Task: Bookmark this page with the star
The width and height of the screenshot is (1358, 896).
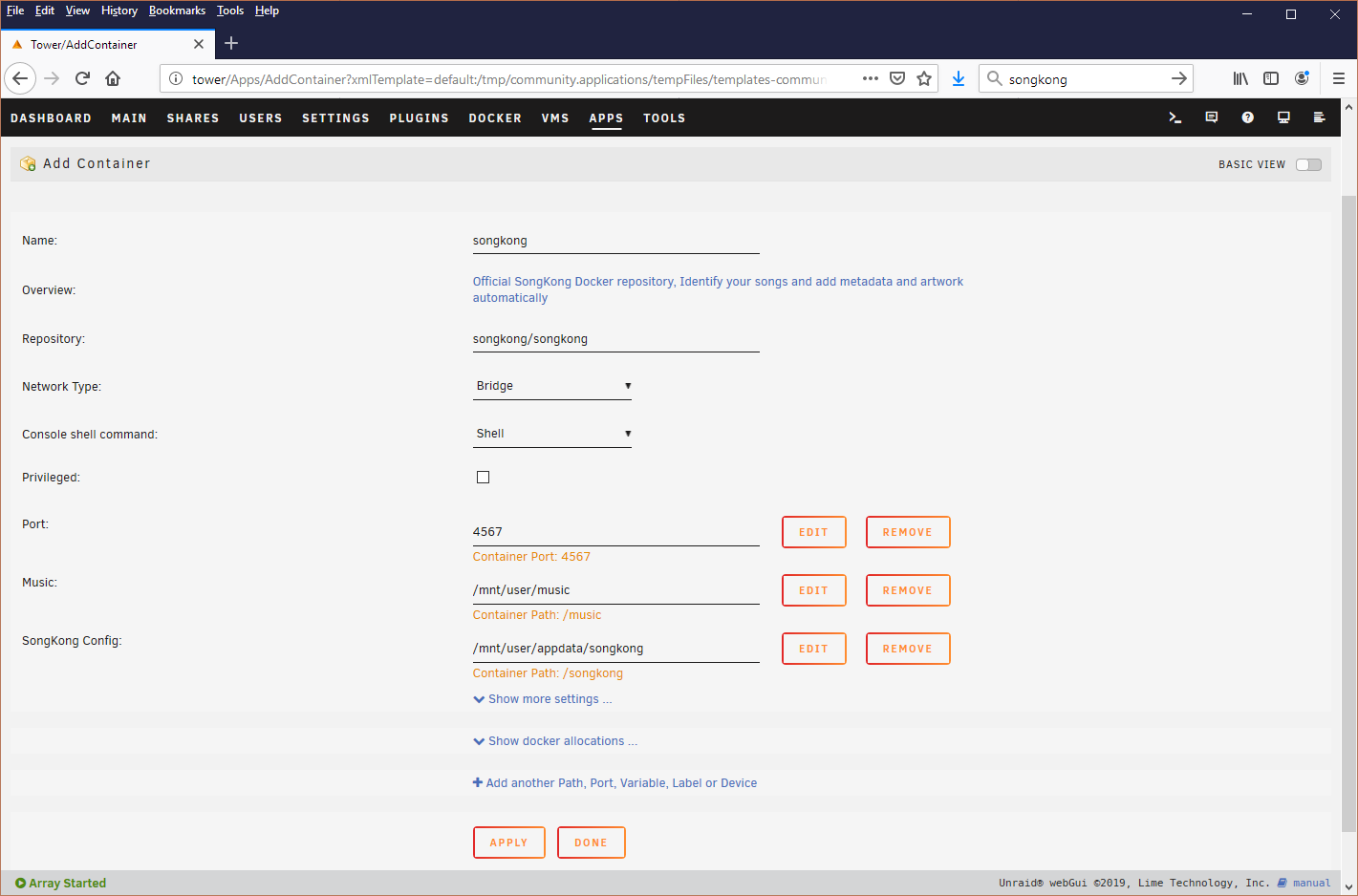Action: pyautogui.click(x=924, y=78)
